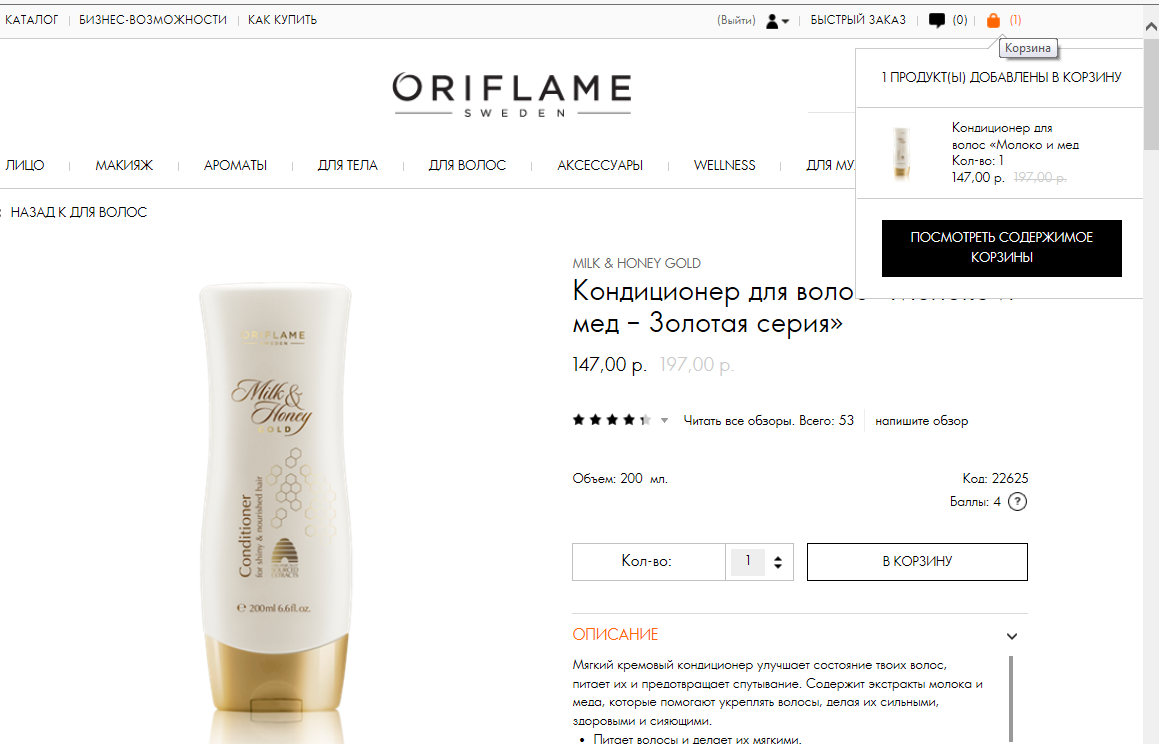Go back via НАЗАД К ДЛЯ ВОЛОС link
Screen dimensions: 1159x744
click(78, 213)
